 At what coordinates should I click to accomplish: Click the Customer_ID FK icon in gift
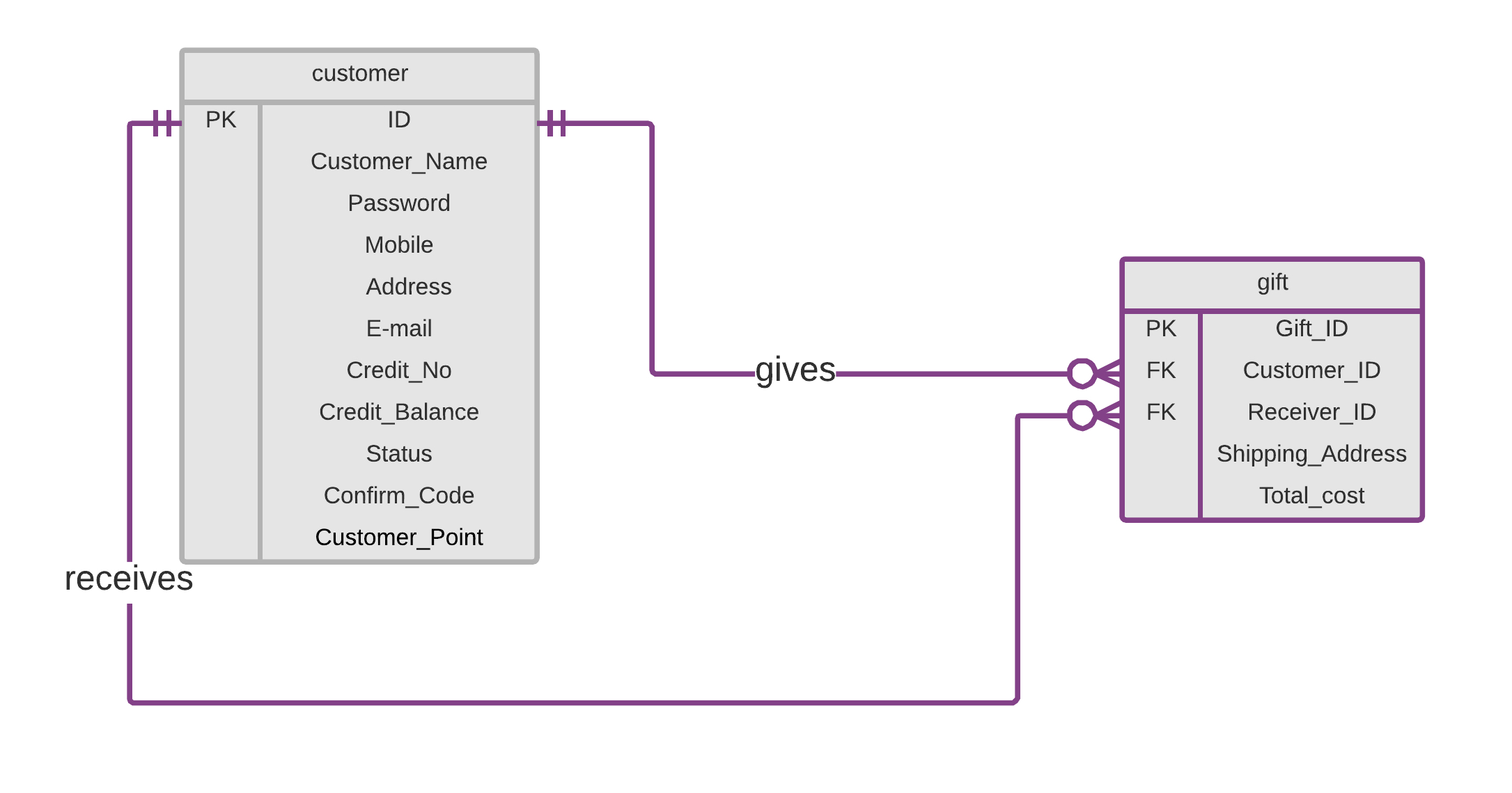point(1155,372)
